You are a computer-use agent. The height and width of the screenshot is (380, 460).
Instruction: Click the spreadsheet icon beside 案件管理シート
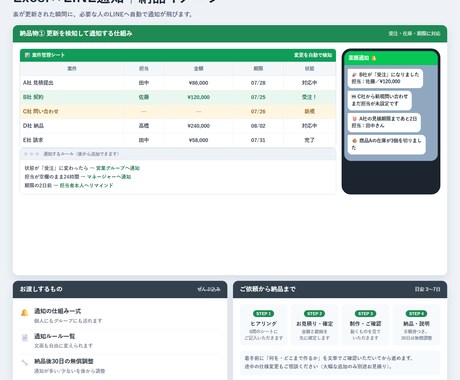pos(27,55)
